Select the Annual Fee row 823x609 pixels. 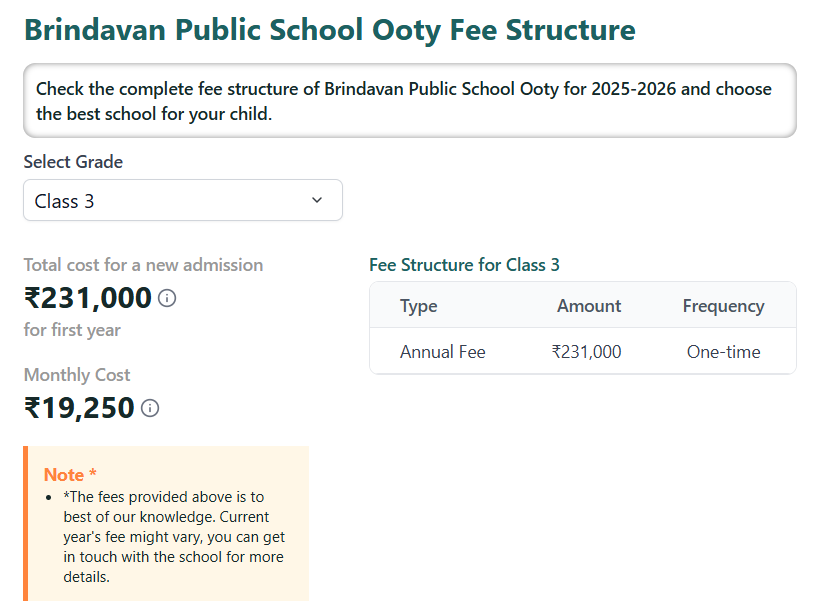tap(443, 352)
